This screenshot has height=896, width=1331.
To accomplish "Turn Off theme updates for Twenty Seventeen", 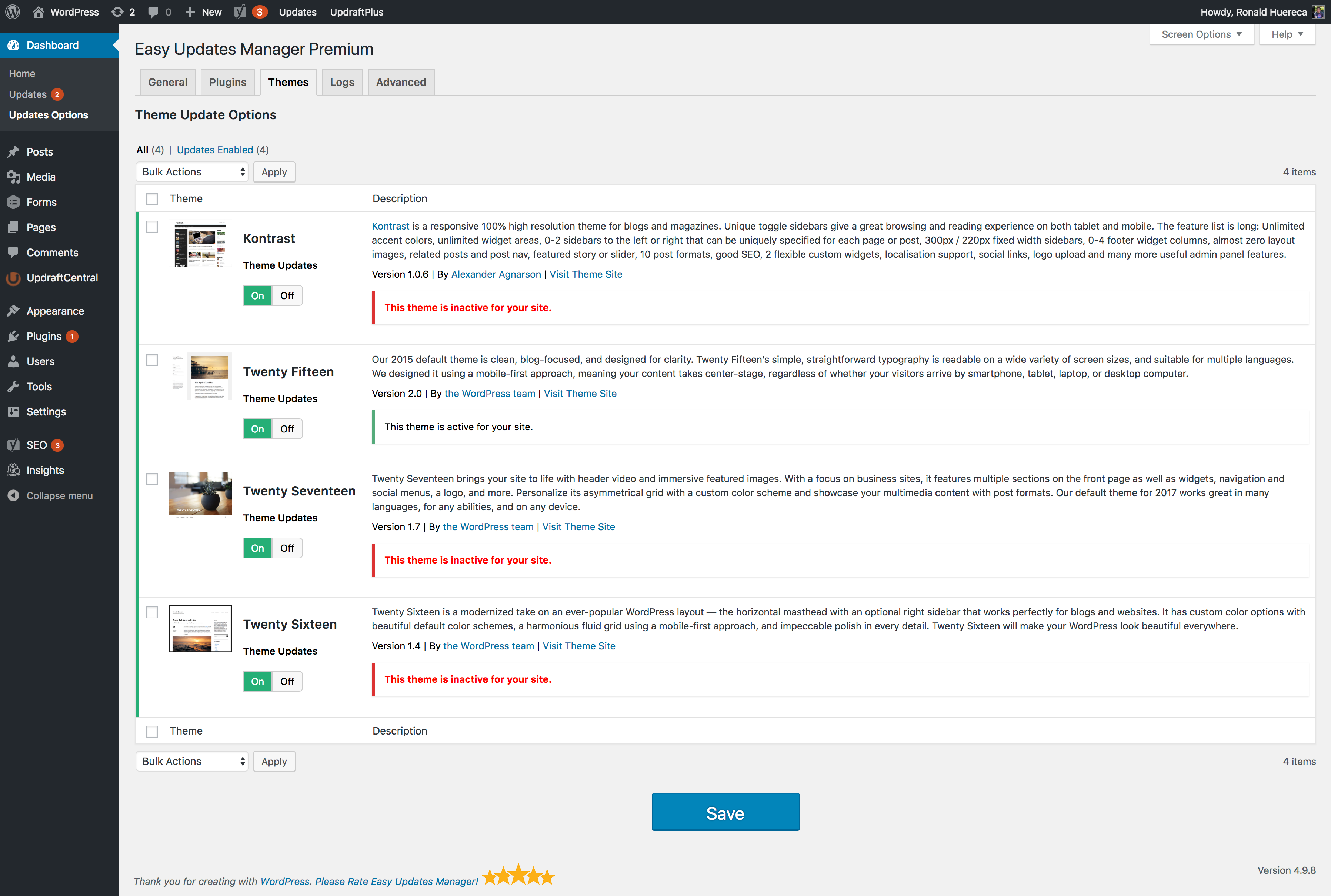I will pos(287,548).
